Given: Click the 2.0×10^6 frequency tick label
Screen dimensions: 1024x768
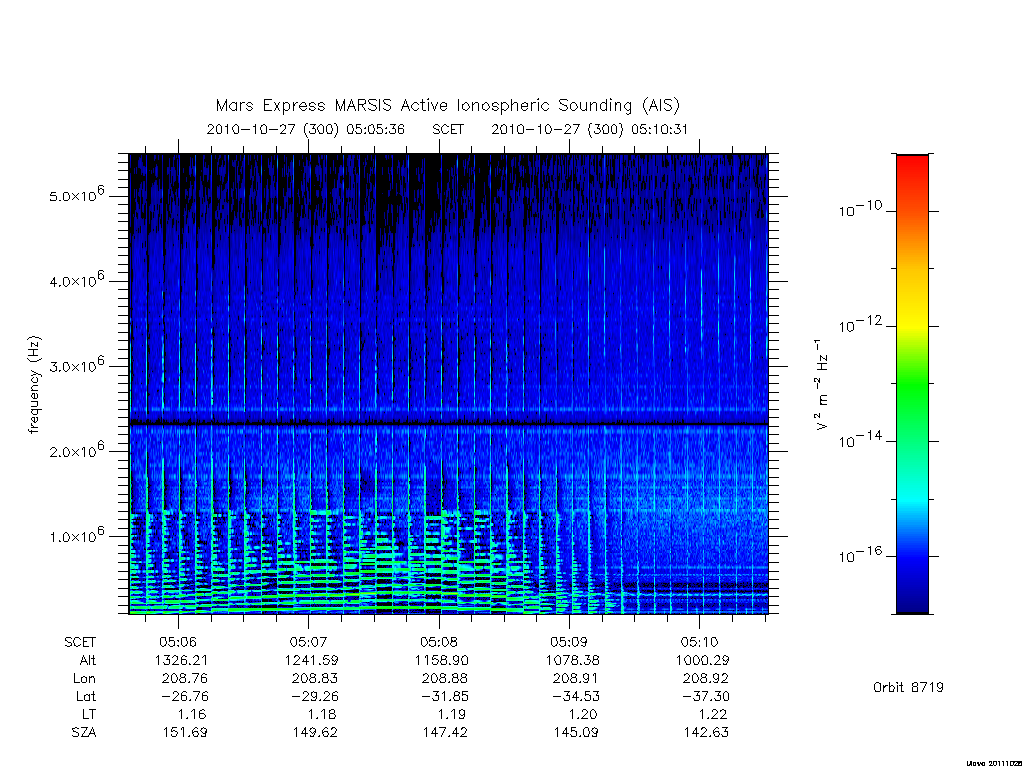Looking at the screenshot, I should 76,451.
